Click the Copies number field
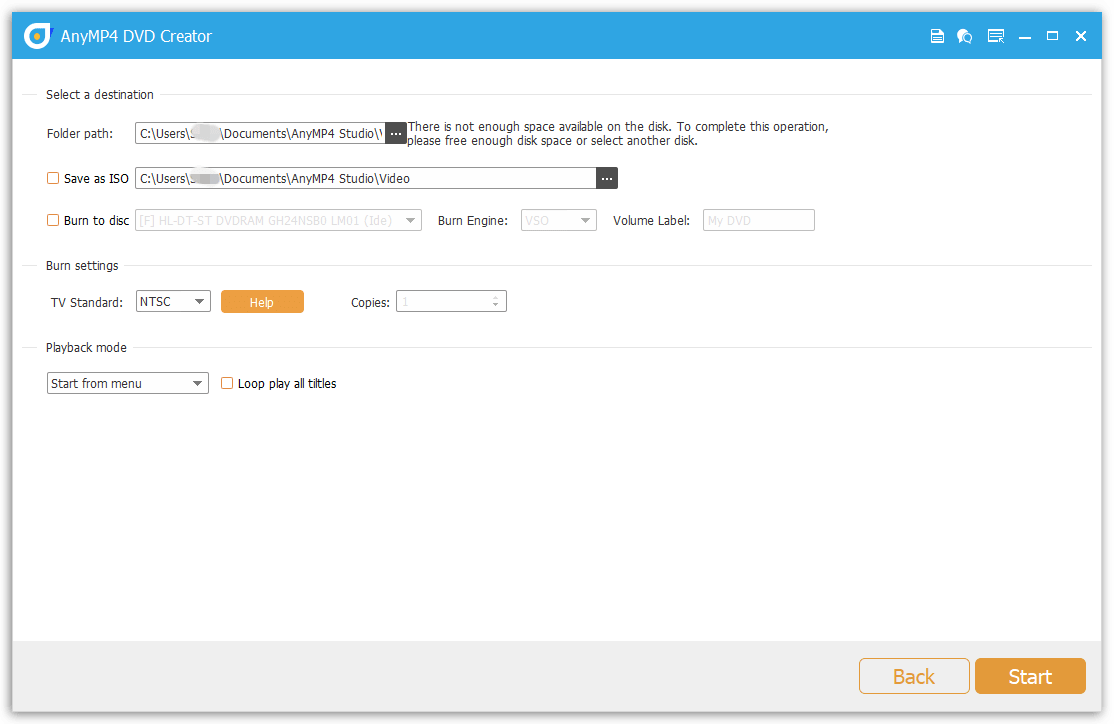The width and height of the screenshot is (1114, 724). [x=451, y=302]
